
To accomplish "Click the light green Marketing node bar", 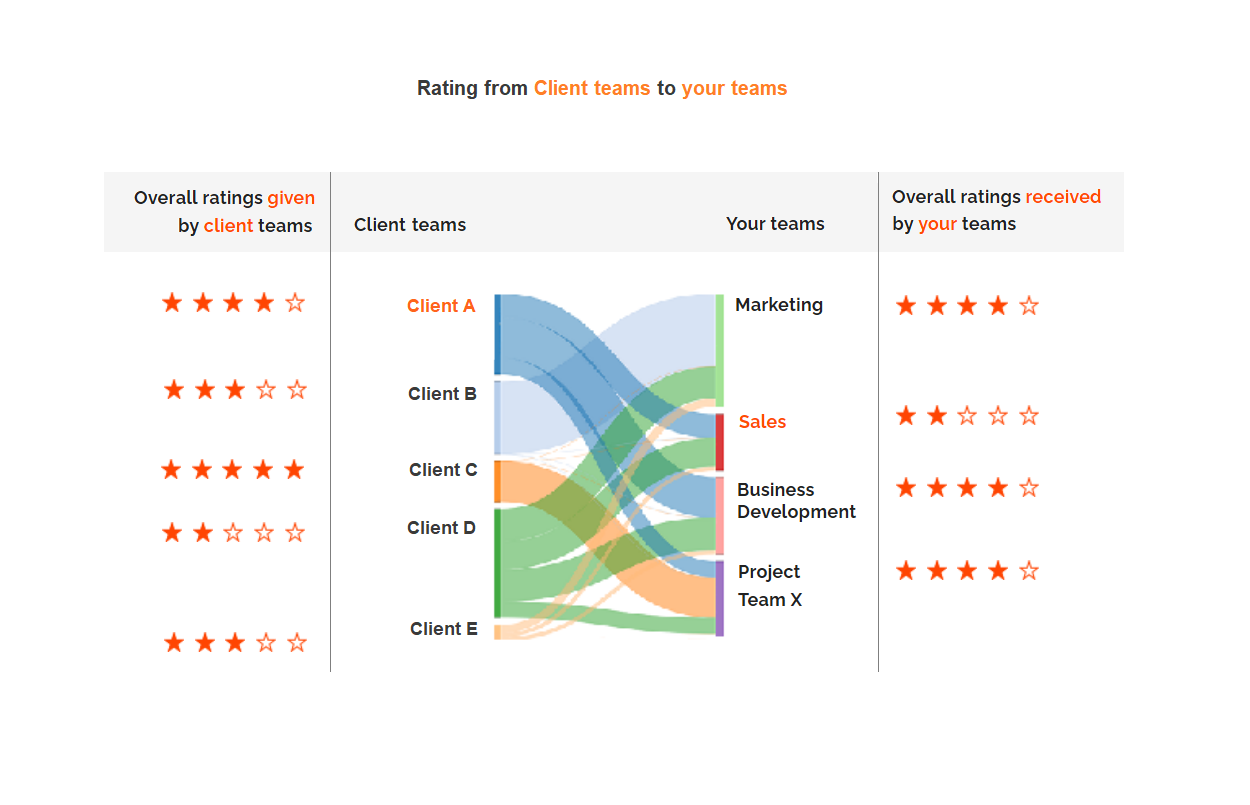I will pyautogui.click(x=719, y=350).
